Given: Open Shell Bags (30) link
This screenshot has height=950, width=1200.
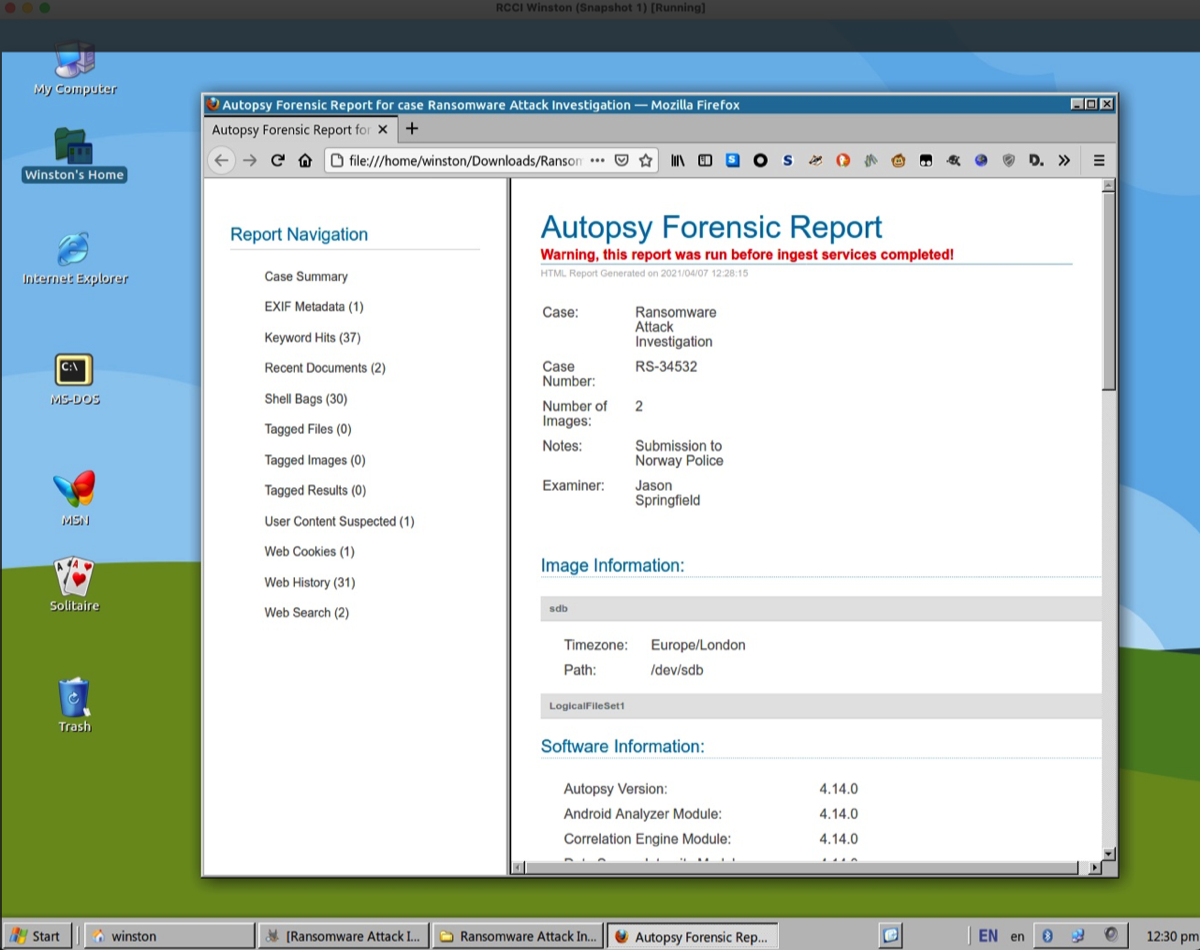Looking at the screenshot, I should 306,399.
